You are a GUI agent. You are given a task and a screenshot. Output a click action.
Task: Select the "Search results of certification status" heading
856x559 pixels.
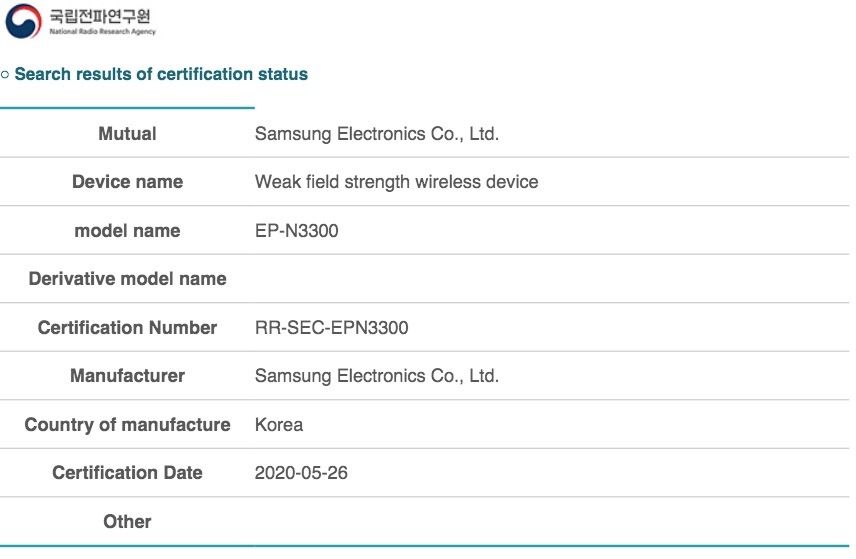tap(161, 74)
